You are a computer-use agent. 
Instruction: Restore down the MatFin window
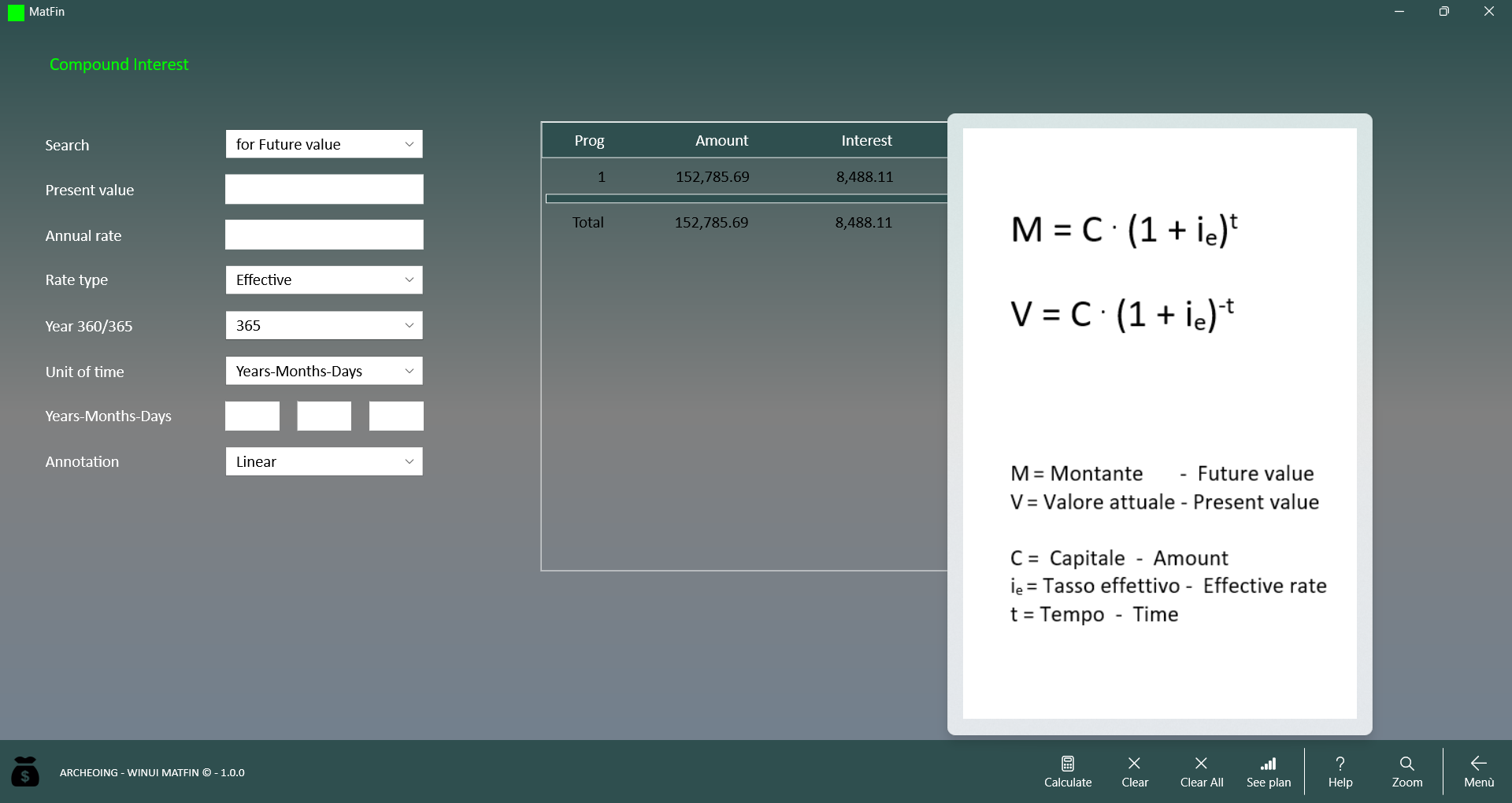click(1444, 11)
